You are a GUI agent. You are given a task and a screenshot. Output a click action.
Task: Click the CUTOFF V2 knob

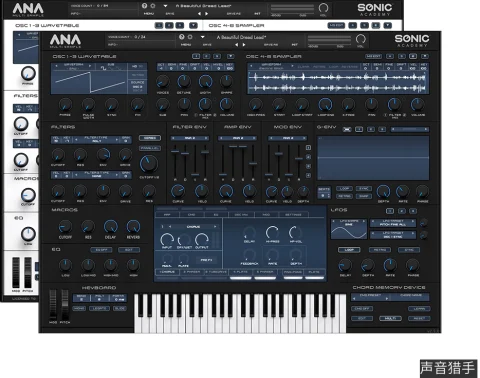tap(149, 164)
